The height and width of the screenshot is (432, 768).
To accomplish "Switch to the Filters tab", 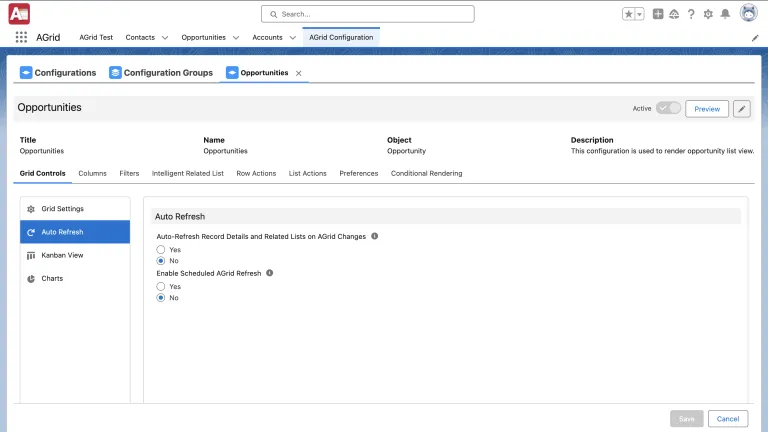I will tap(129, 173).
